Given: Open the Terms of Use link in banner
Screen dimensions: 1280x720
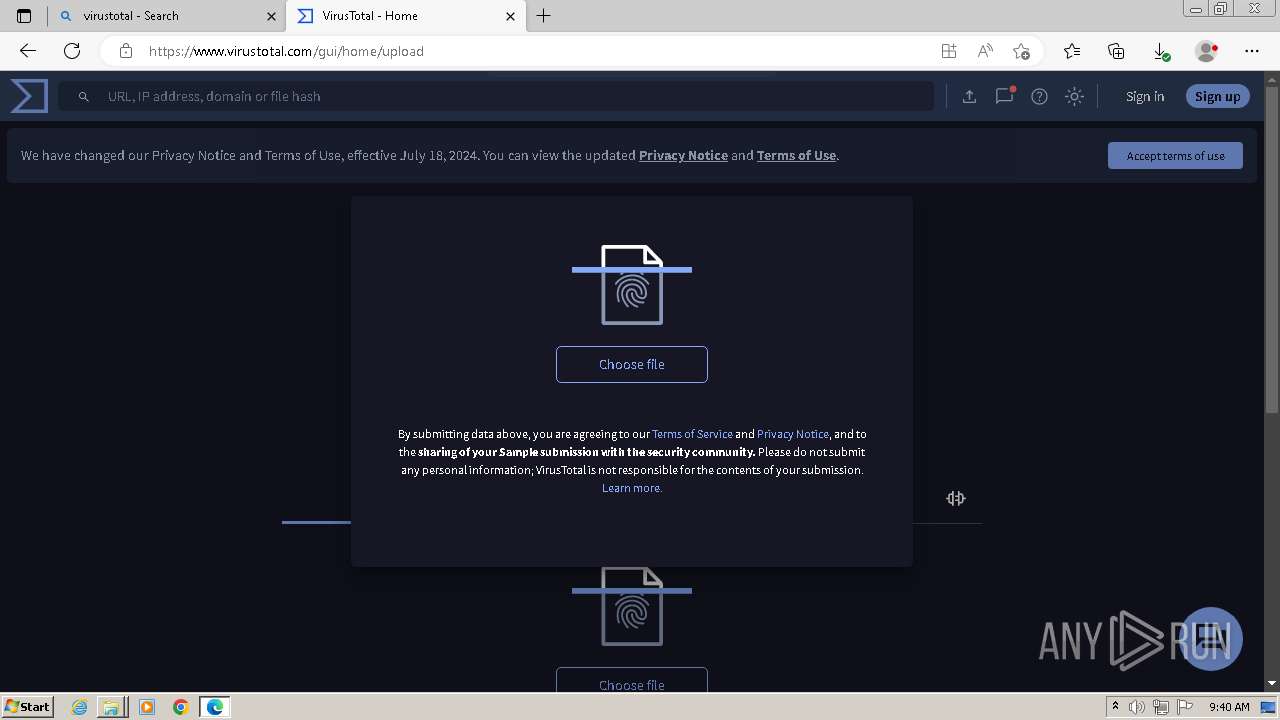Looking at the screenshot, I should [x=796, y=155].
